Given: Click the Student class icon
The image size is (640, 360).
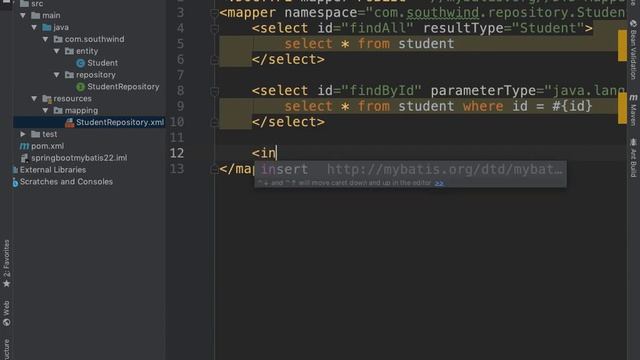Looking at the screenshot, I should coord(80,63).
